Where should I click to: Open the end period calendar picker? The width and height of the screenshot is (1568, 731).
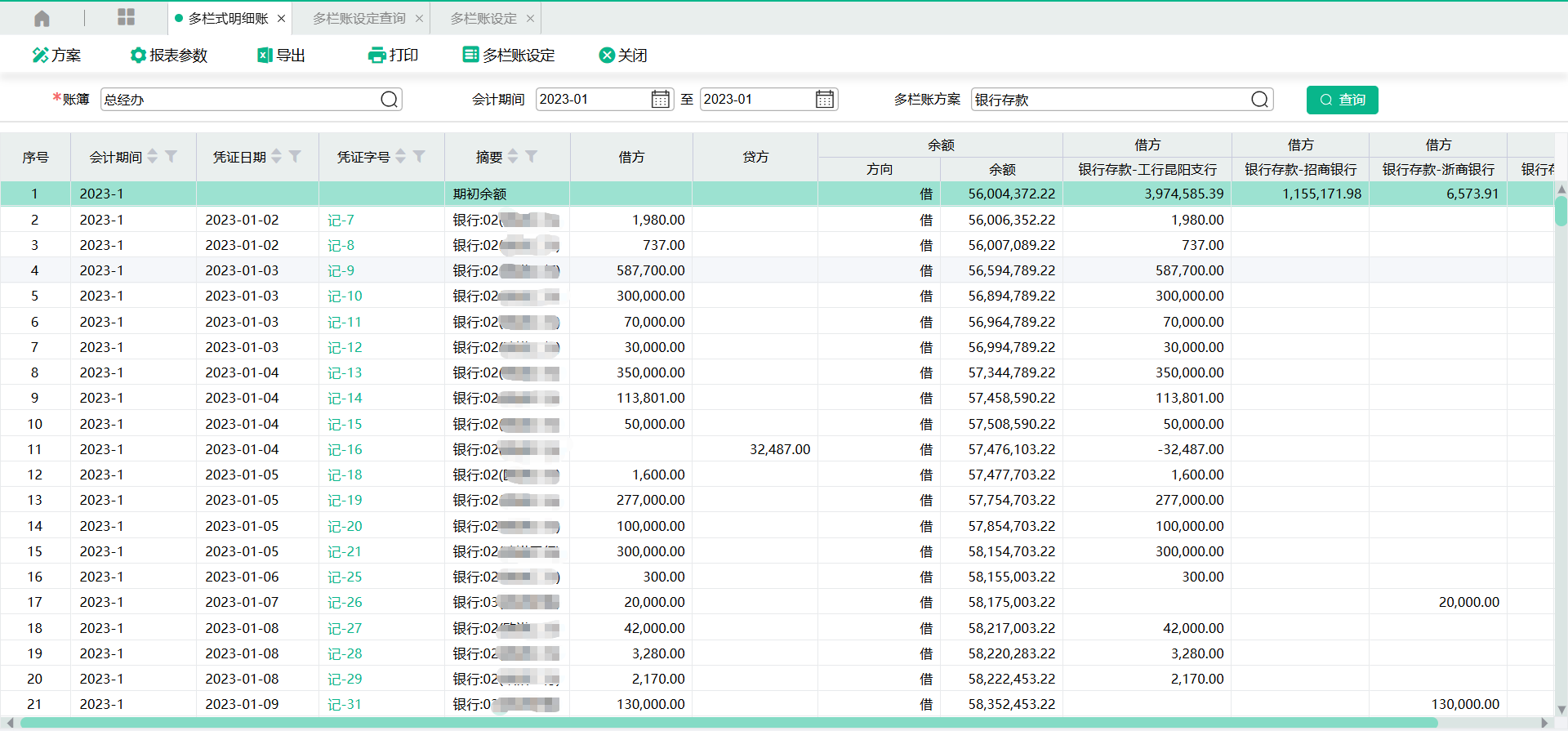[825, 100]
